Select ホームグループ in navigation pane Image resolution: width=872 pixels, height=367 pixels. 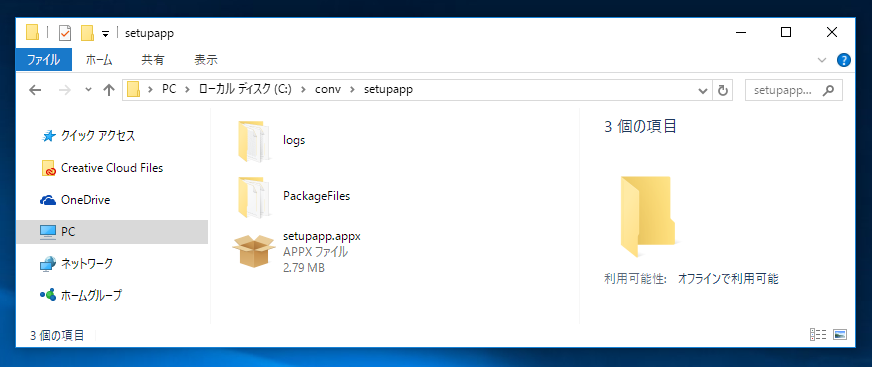pos(91,295)
